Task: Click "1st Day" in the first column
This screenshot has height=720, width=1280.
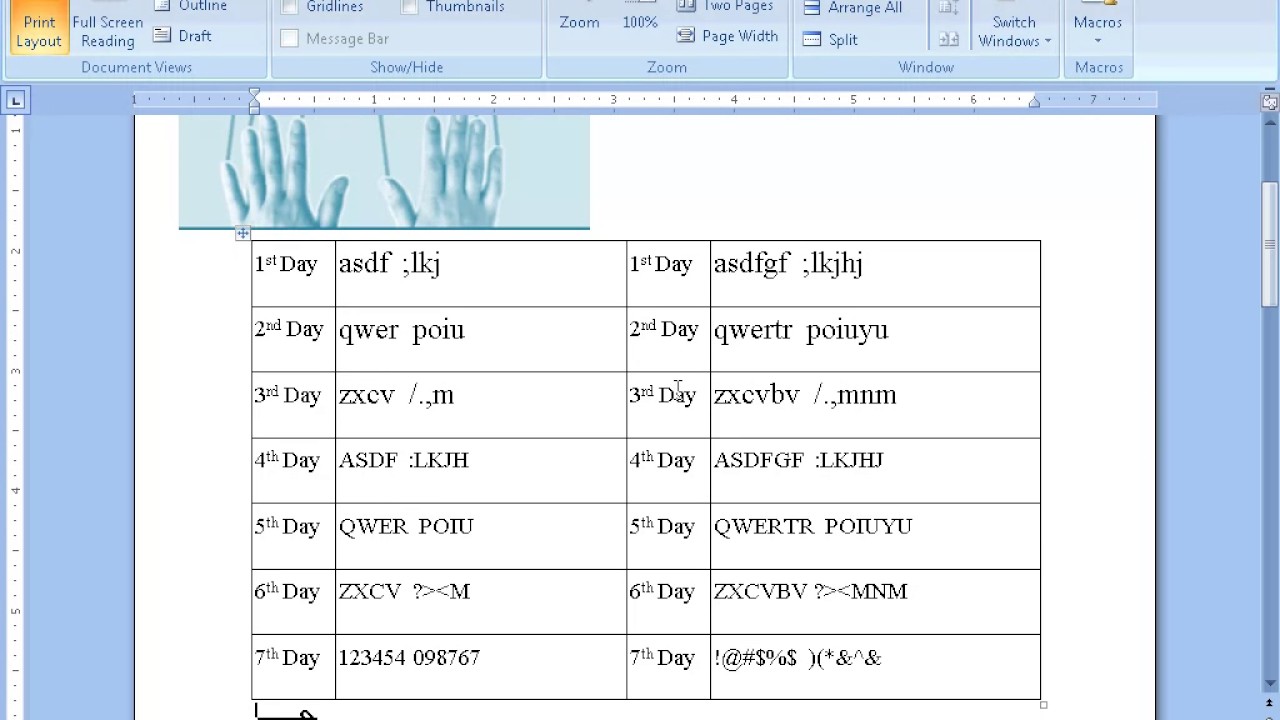Action: click(286, 264)
